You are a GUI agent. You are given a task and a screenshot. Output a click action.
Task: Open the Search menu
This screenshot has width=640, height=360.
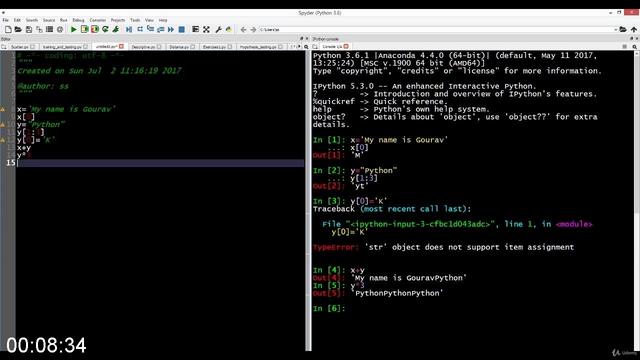pos(32,20)
